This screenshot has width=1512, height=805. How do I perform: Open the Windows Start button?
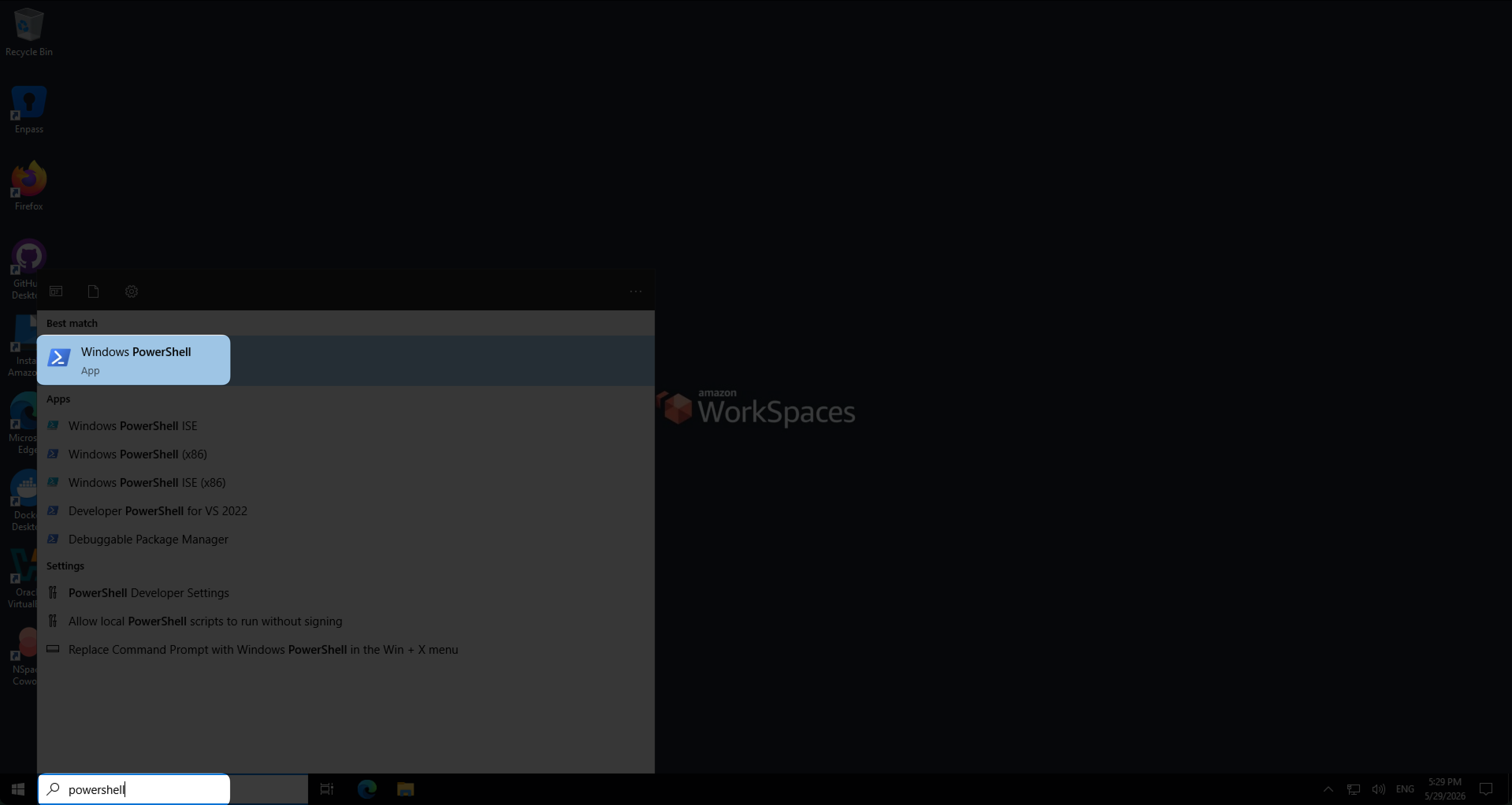pos(18,789)
